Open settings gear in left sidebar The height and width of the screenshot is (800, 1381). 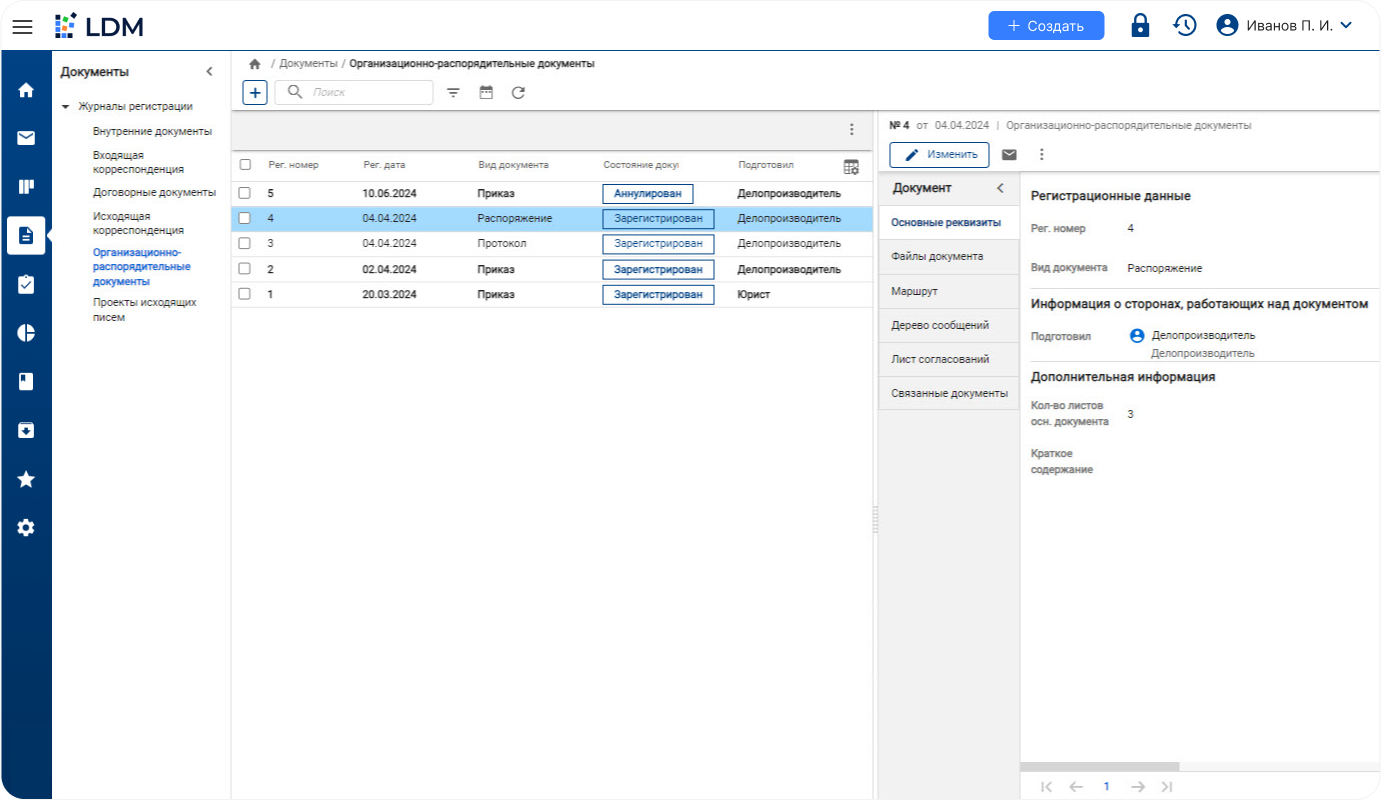pyautogui.click(x=26, y=527)
